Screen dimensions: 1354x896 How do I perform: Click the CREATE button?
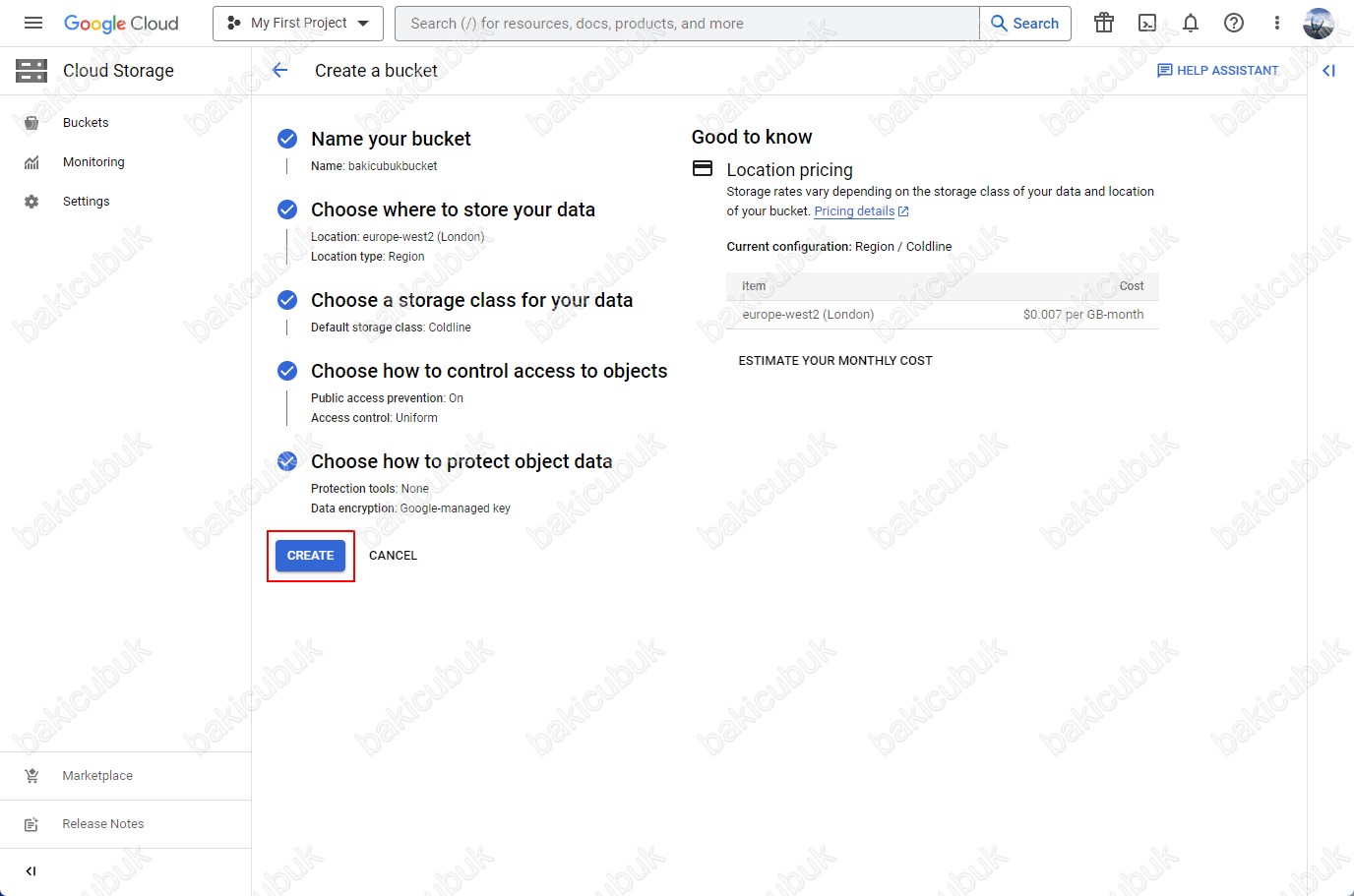(x=310, y=556)
